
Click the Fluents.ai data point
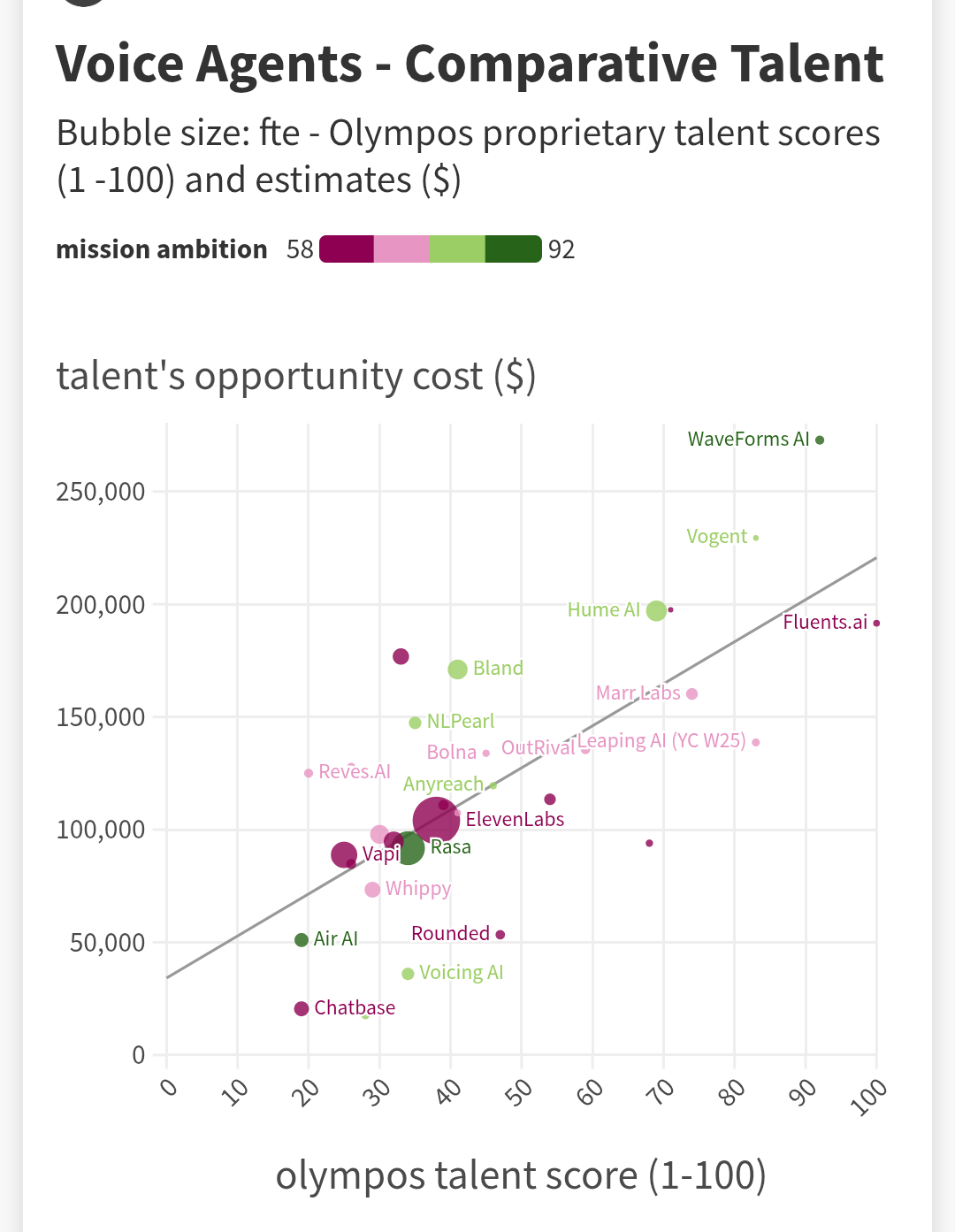click(x=876, y=623)
